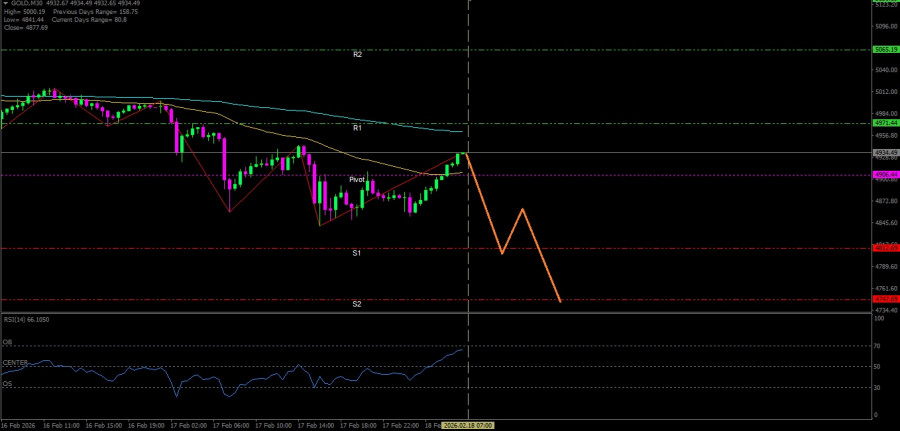The image size is (900, 431).
Task: Click the Close= 4877.69 label
Action: [26, 28]
